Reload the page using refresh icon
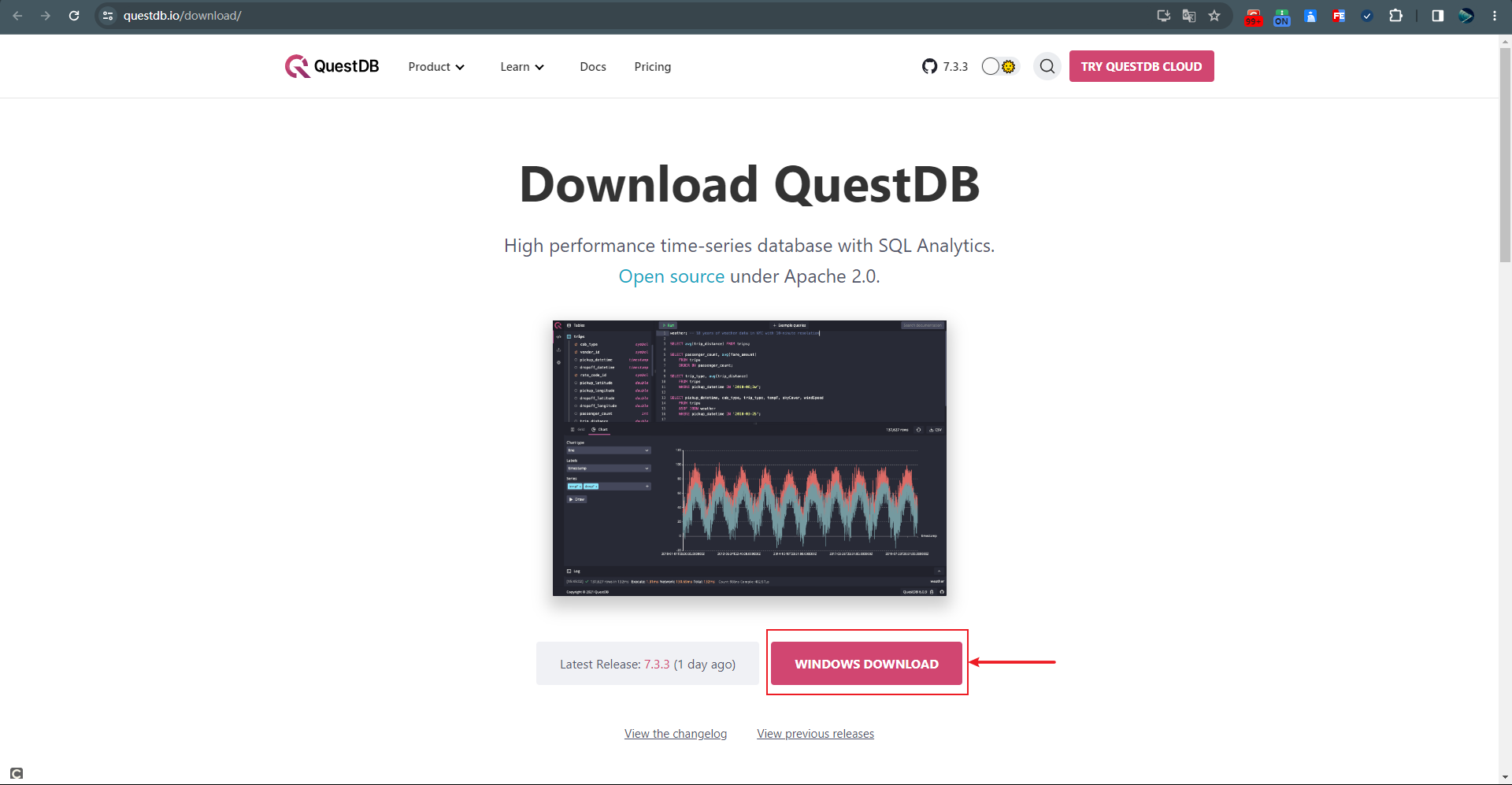Image resolution: width=1512 pixels, height=785 pixels. click(74, 16)
